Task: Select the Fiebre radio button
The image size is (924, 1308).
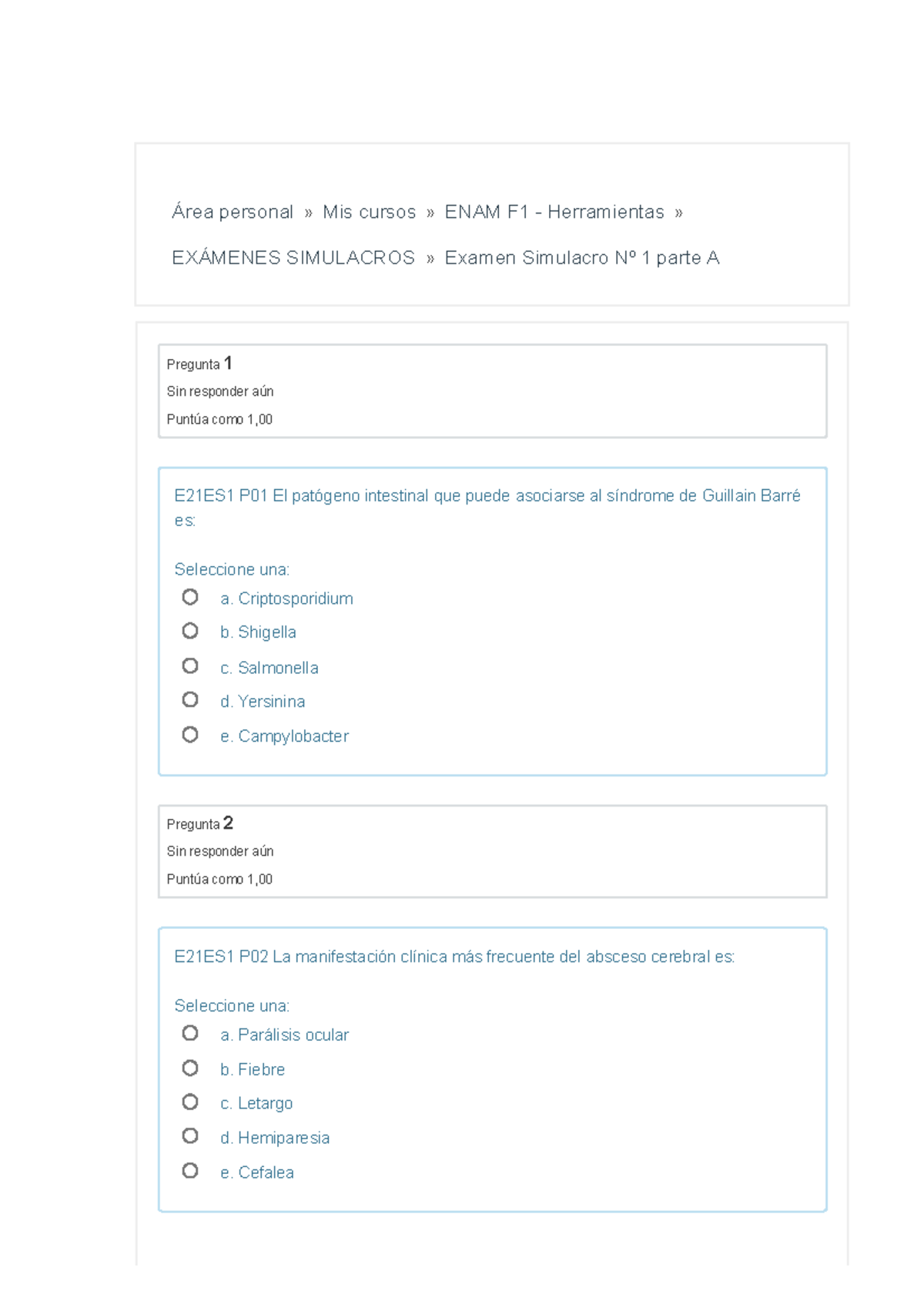Action: (190, 1068)
